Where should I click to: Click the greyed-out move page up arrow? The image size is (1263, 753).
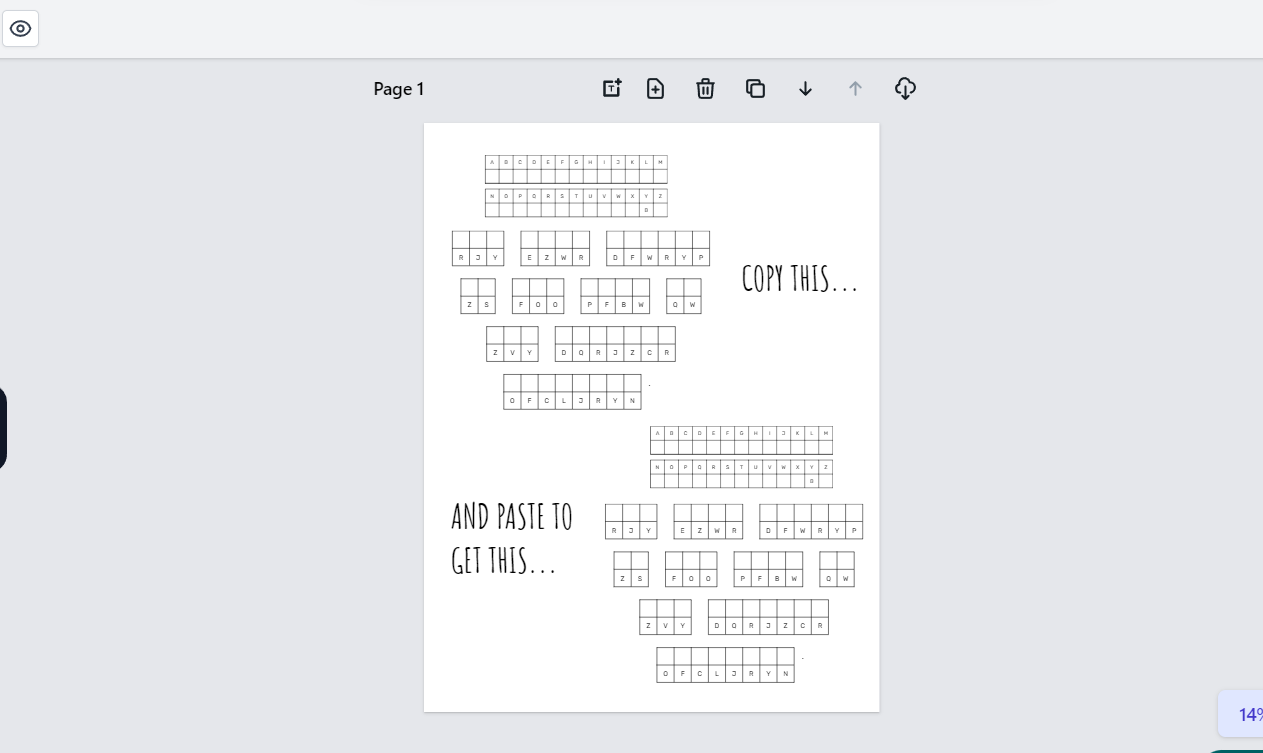(855, 89)
